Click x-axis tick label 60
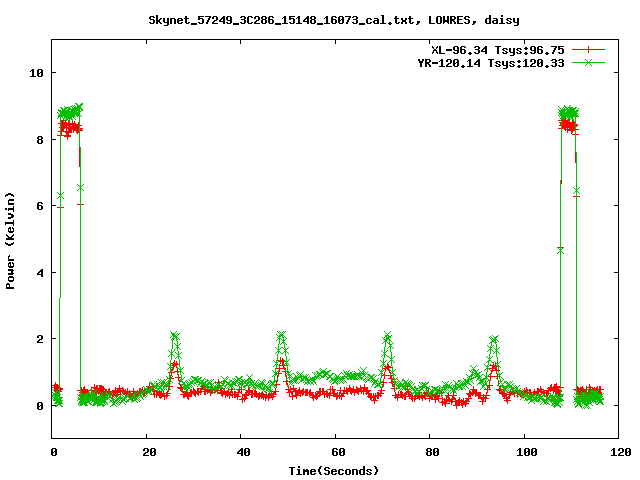Viewport: 640px width, 480px height. point(338,452)
